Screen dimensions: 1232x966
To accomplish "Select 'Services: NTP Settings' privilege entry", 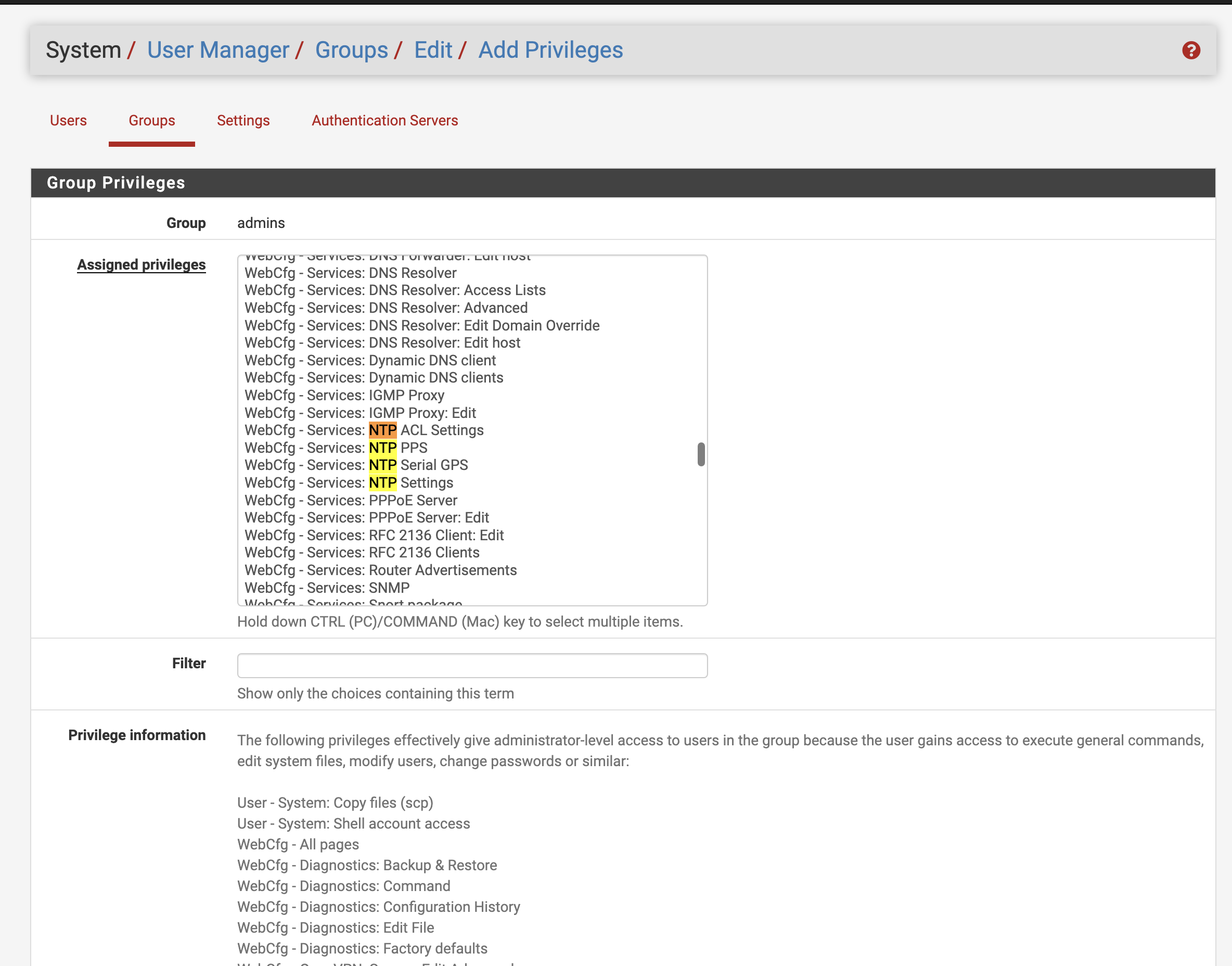I will [x=349, y=483].
